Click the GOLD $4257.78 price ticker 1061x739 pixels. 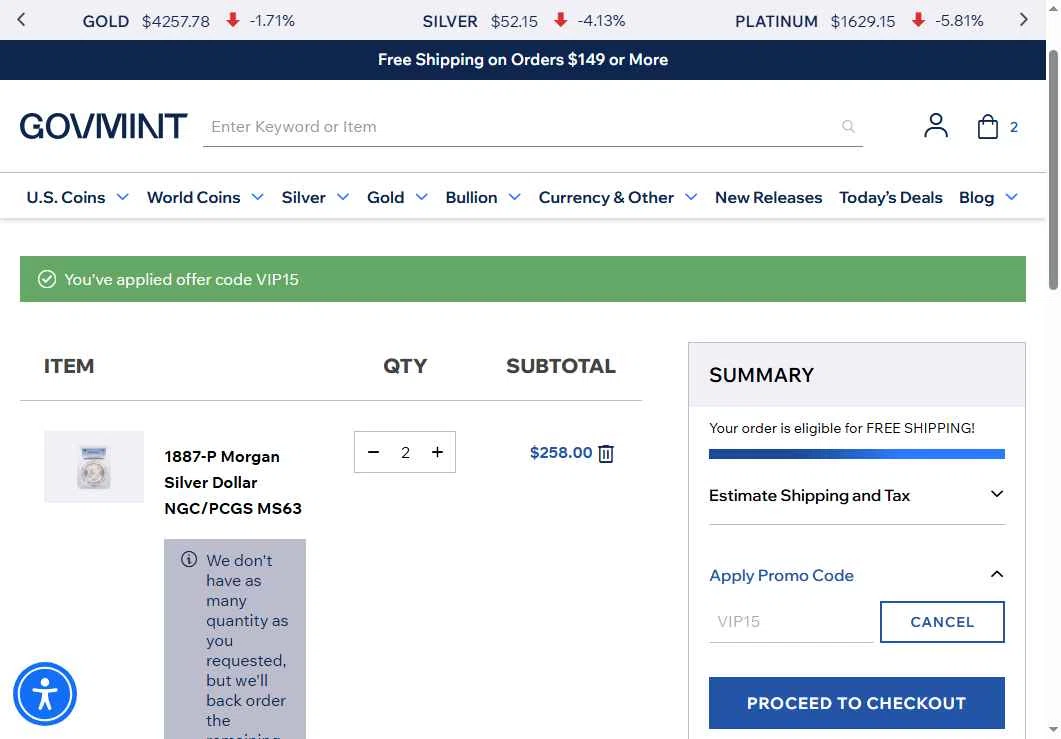click(189, 21)
